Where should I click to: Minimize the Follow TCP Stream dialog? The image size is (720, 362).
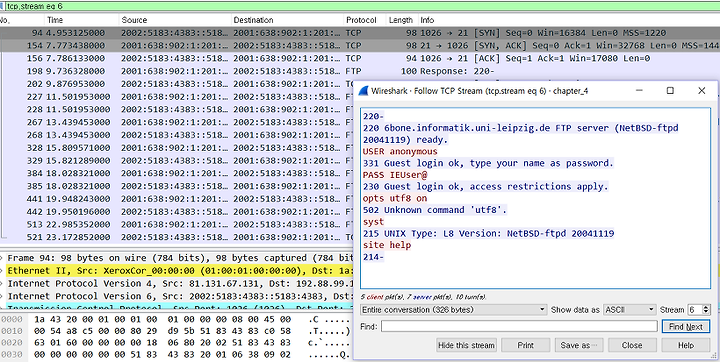point(640,90)
